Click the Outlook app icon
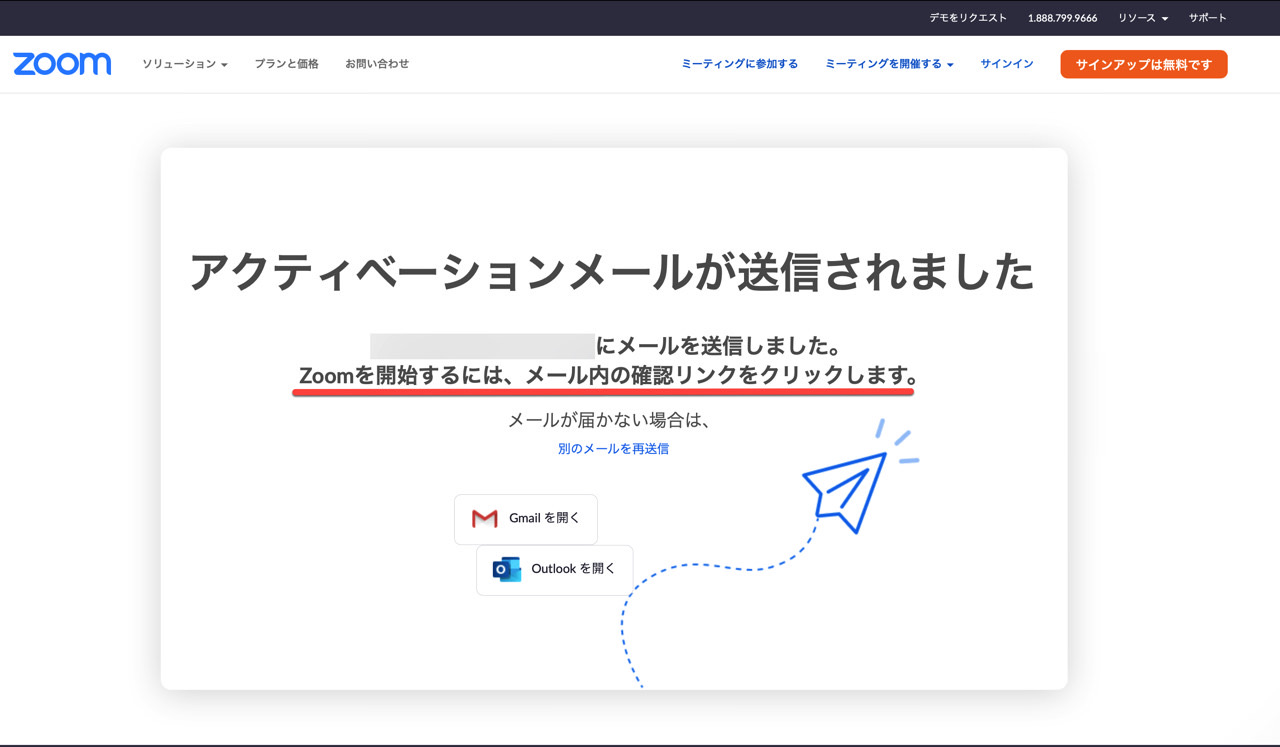1280x747 pixels. click(x=507, y=569)
